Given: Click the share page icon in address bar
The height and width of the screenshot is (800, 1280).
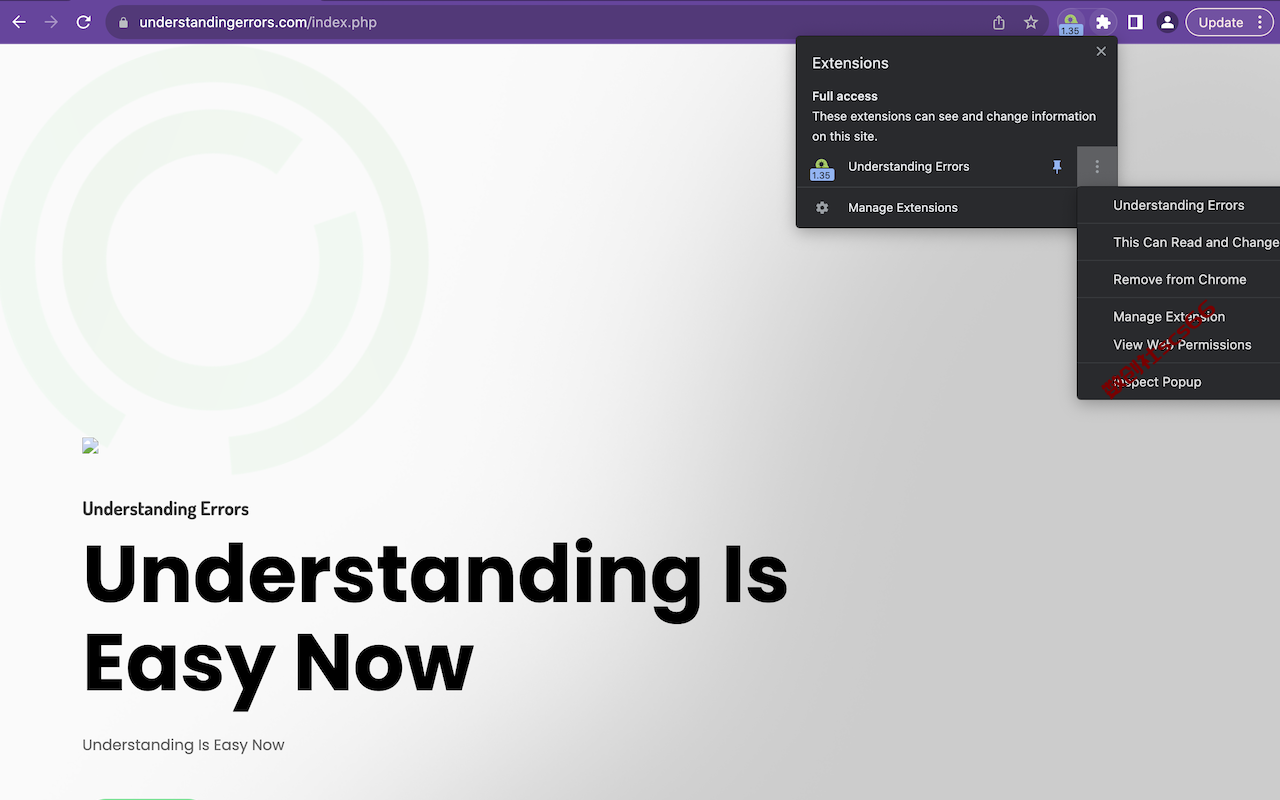Looking at the screenshot, I should pos(999,22).
